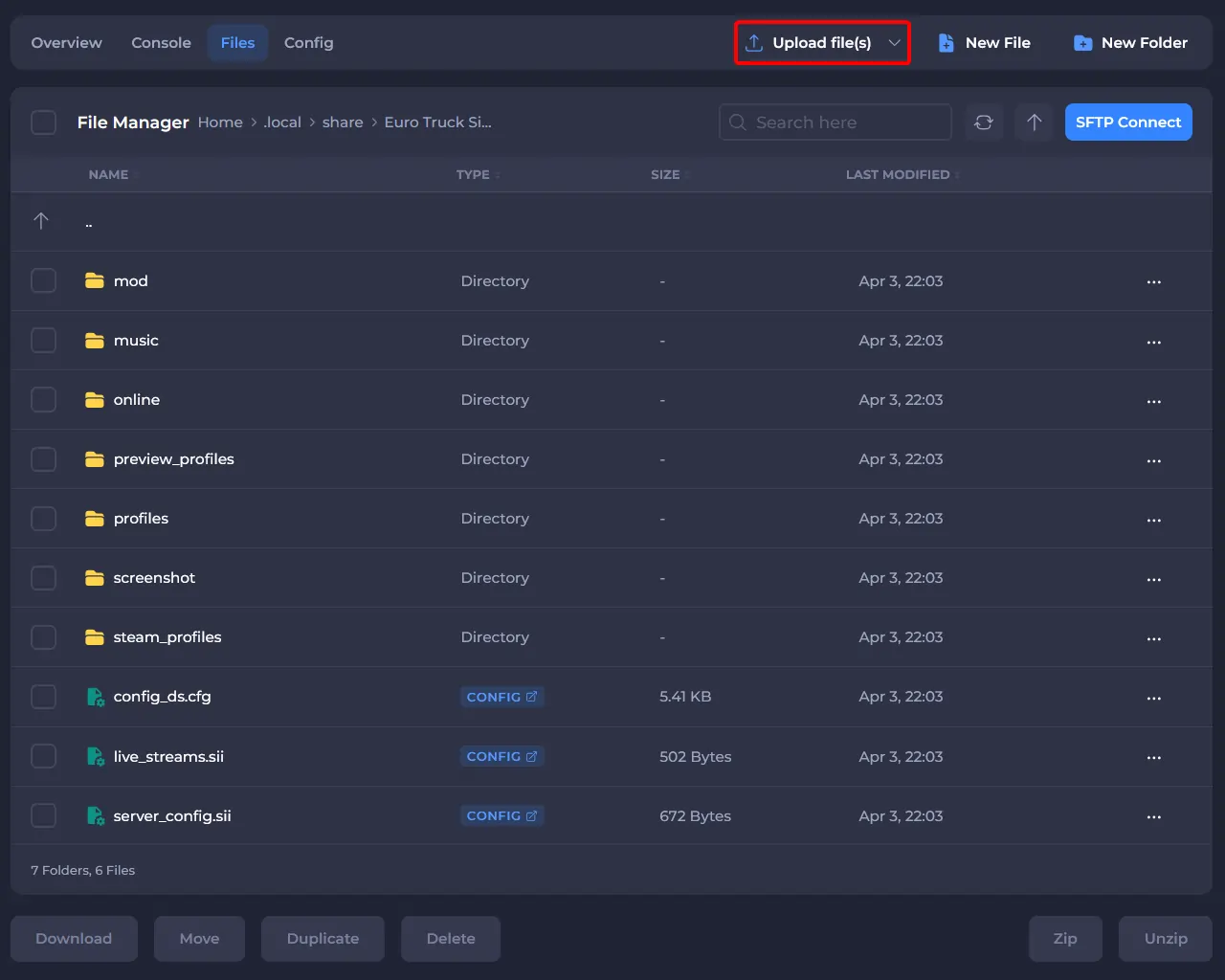Sort by the NAME column header

108,175
